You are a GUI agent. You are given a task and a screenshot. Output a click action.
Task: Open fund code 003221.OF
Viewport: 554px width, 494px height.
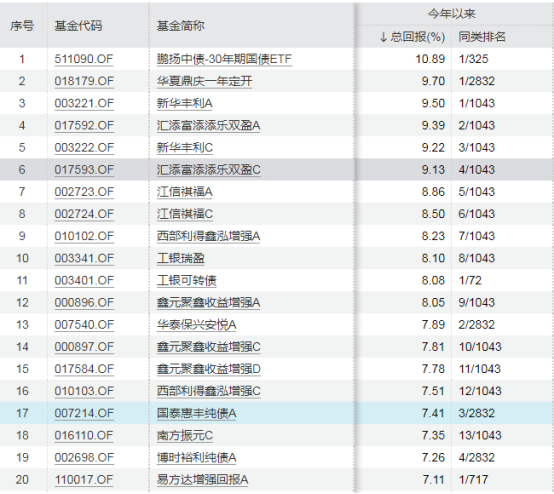[x=84, y=103]
